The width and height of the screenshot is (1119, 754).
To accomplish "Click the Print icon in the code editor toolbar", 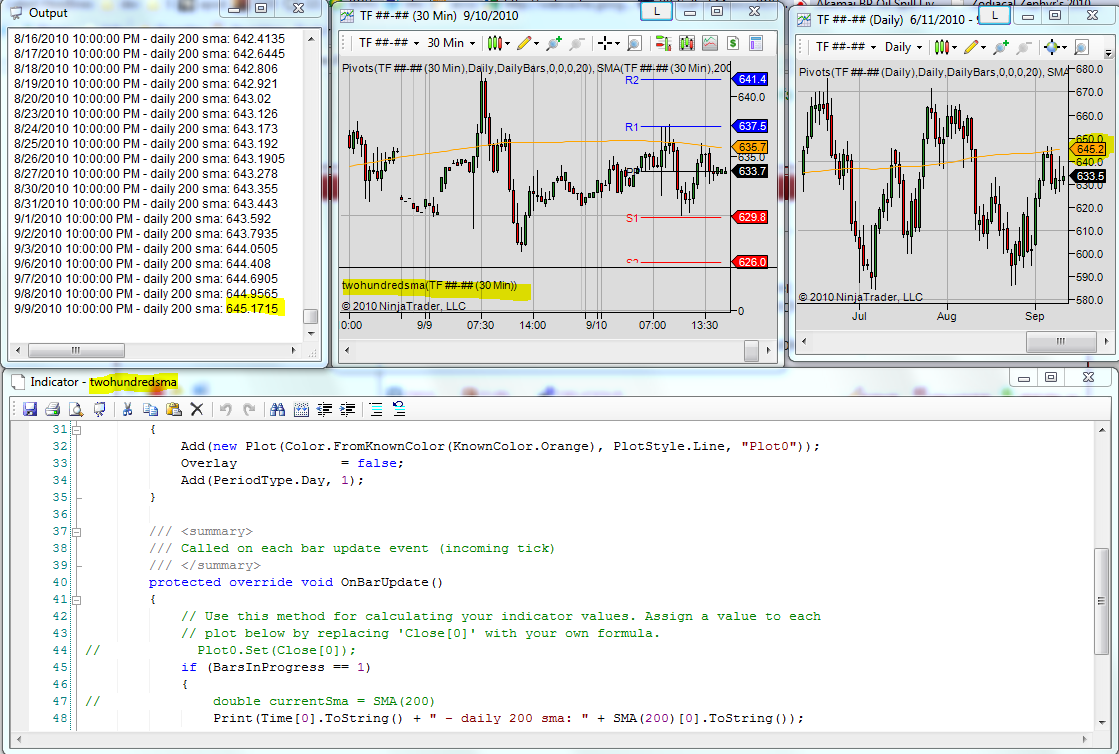I will tap(52, 409).
